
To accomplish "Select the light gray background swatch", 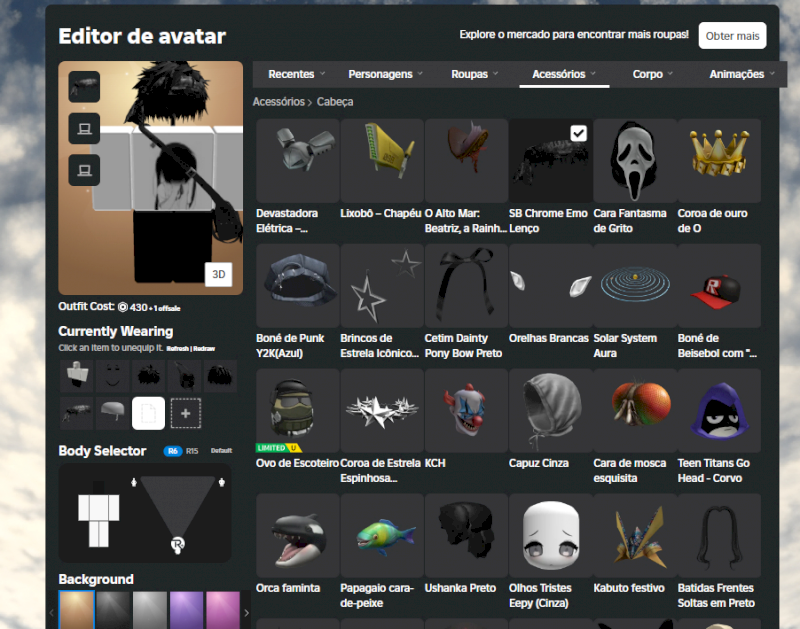I will [x=150, y=610].
